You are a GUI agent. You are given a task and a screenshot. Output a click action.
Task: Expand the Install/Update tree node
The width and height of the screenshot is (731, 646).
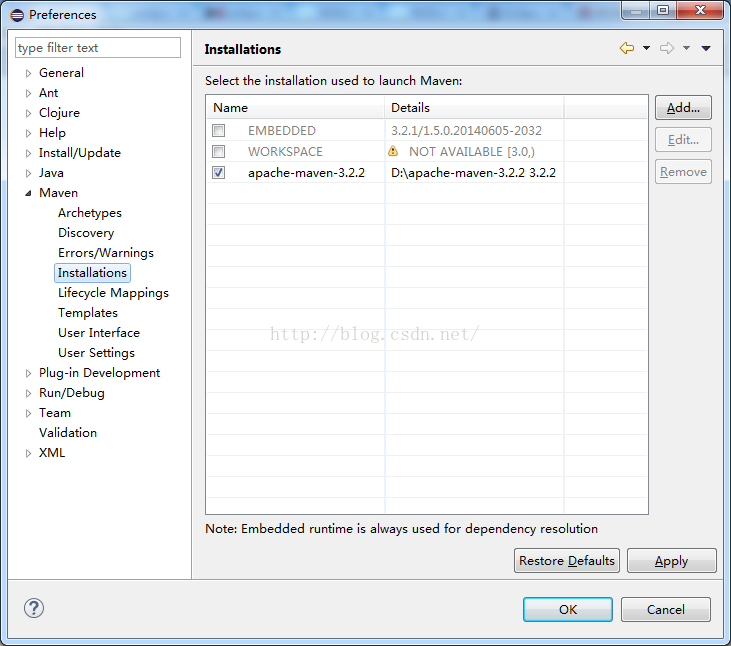click(x=28, y=153)
